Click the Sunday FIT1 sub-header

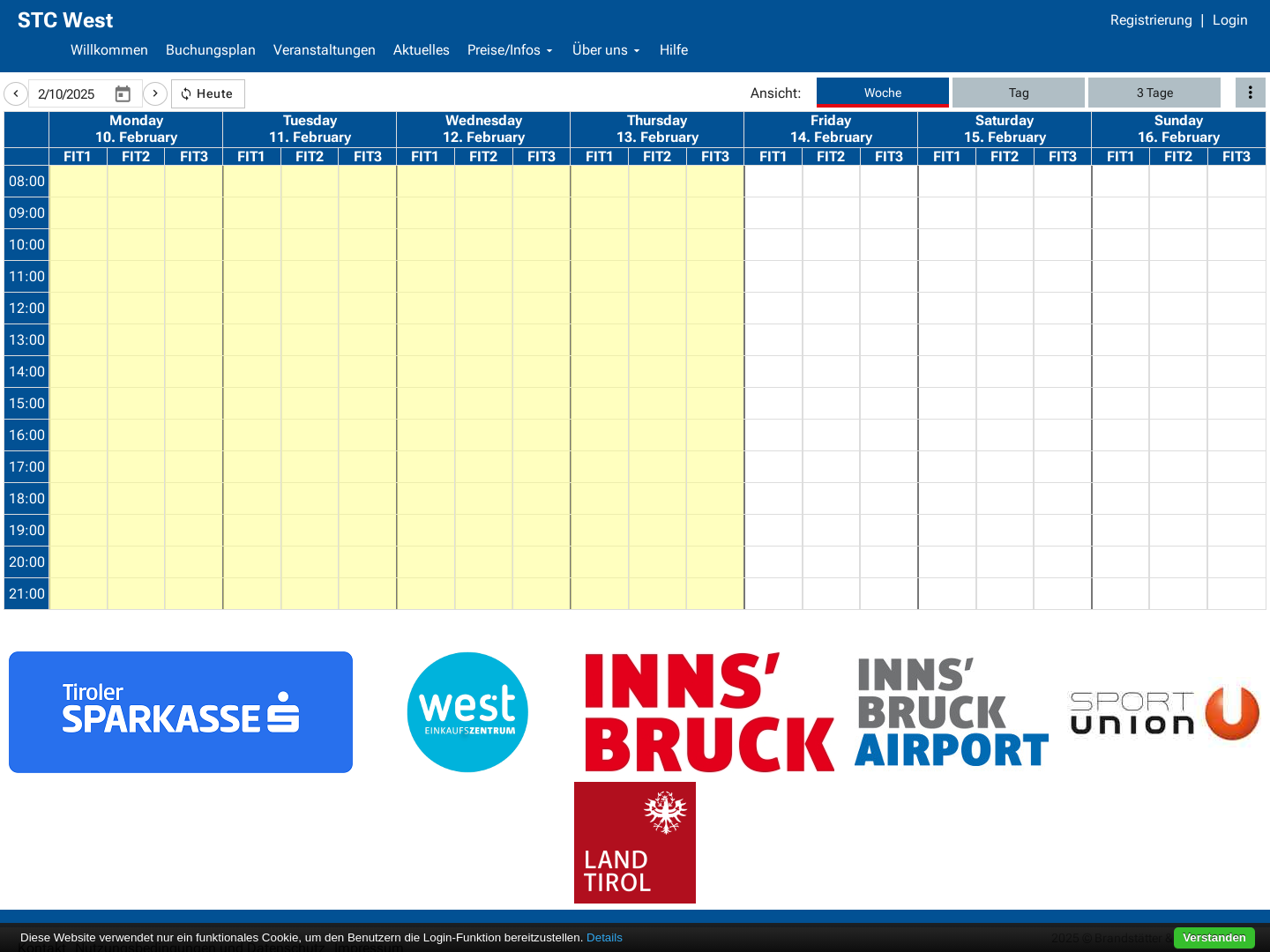[x=1121, y=157]
